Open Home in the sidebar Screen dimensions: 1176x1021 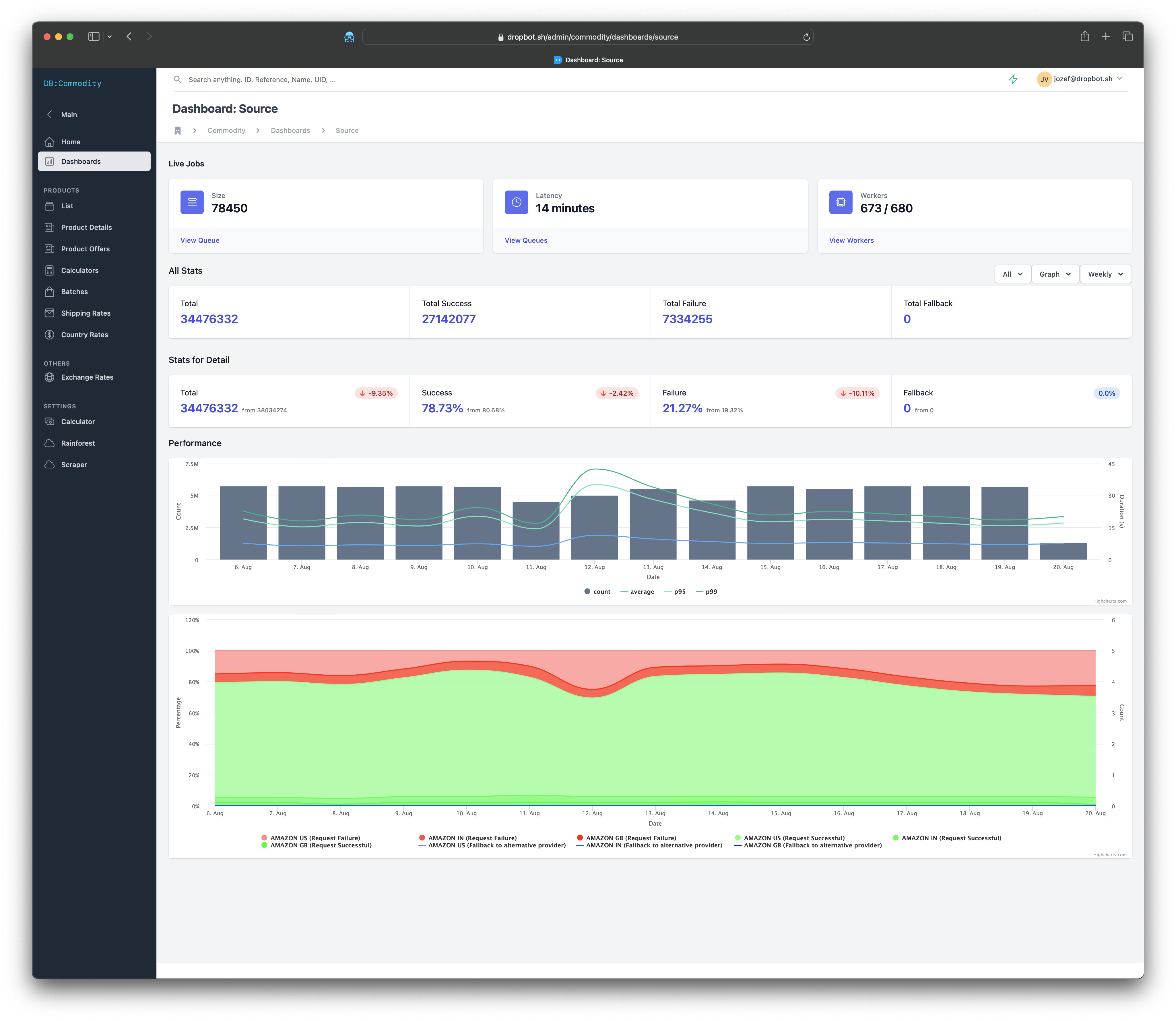point(94,142)
